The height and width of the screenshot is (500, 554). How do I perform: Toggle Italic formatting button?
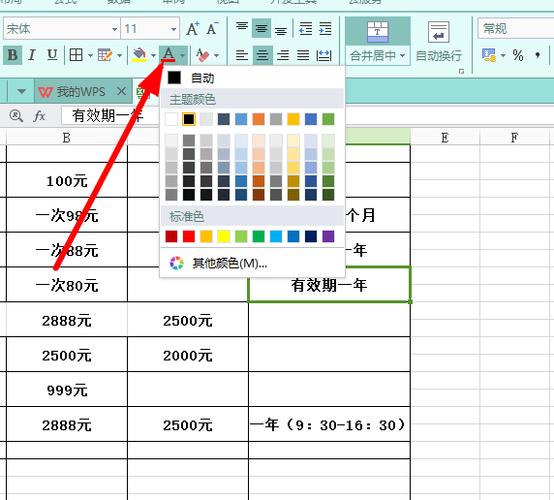[x=32, y=55]
